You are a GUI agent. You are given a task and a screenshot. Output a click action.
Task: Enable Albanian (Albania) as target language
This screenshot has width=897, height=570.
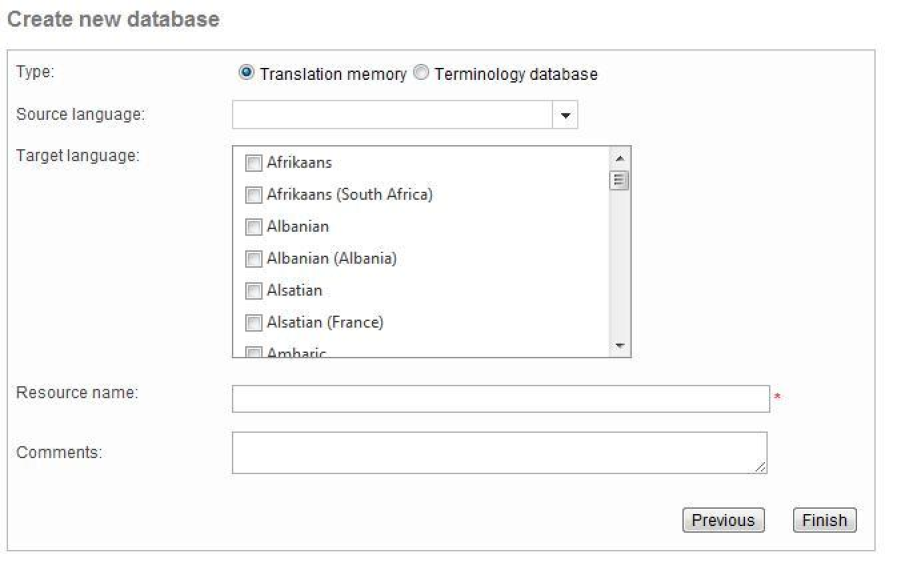(x=253, y=259)
